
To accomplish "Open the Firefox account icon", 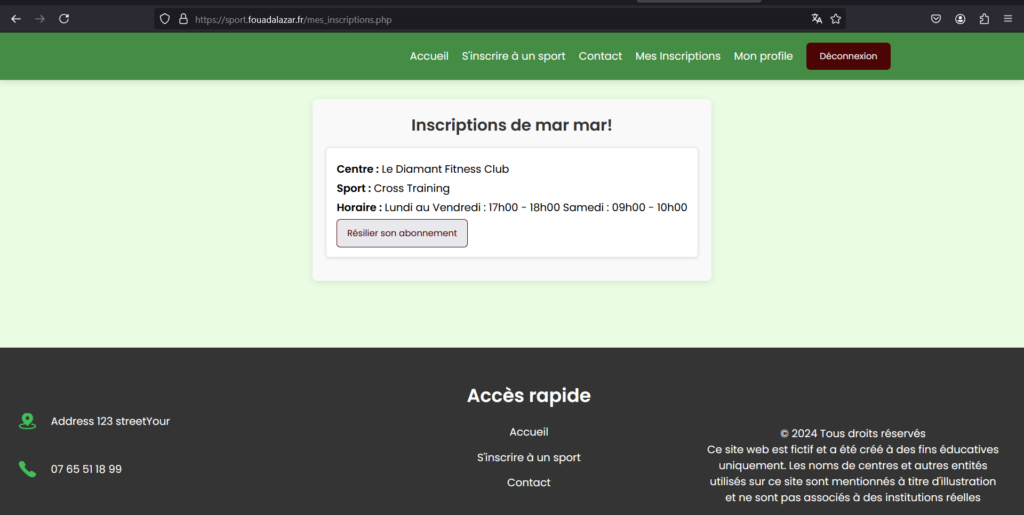I will pyautogui.click(x=960, y=19).
